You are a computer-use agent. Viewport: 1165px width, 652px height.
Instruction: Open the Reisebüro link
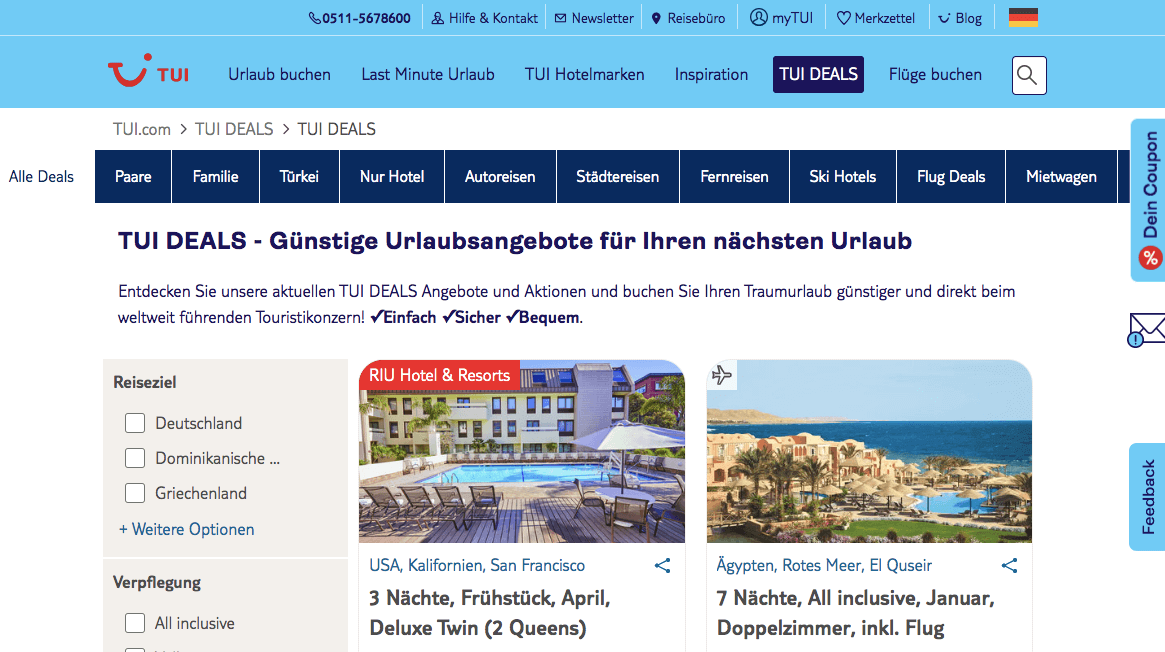(696, 18)
